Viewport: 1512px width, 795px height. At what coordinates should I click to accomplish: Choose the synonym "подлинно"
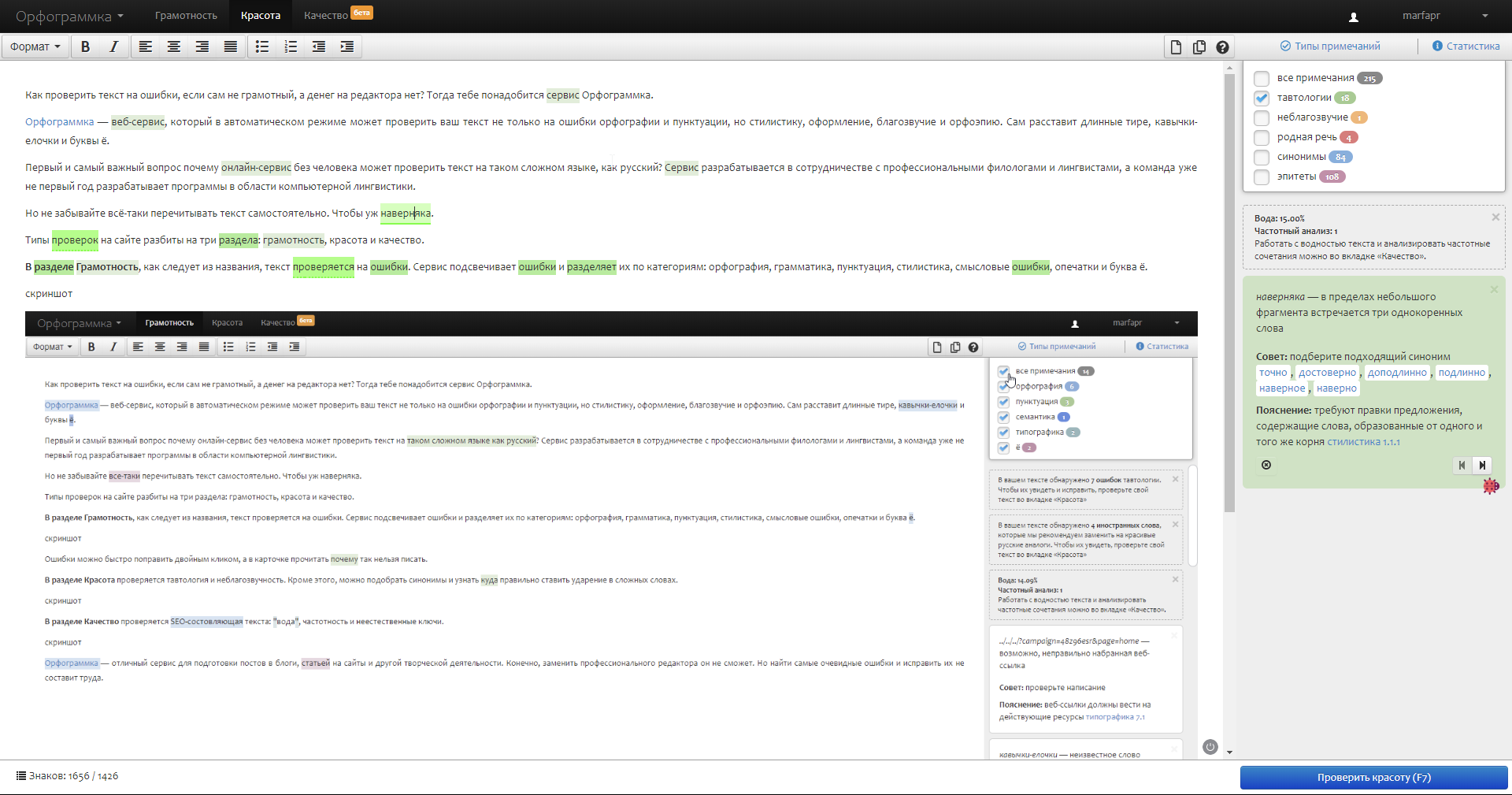(x=1462, y=373)
